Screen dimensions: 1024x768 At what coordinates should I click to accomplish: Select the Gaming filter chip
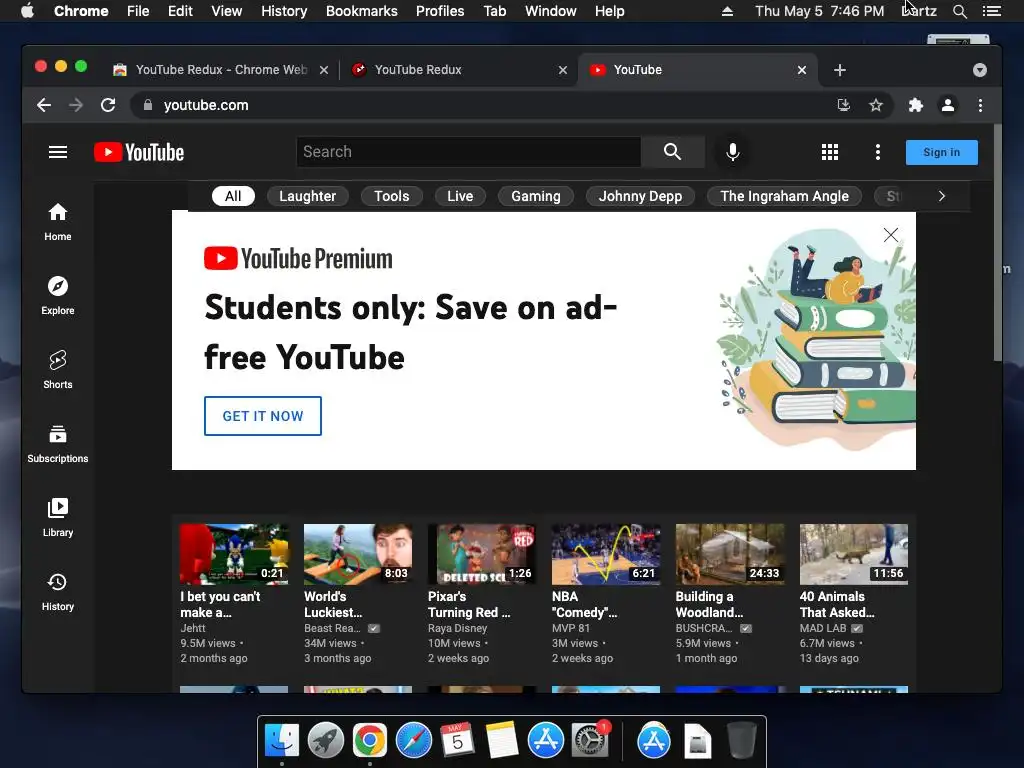point(536,196)
